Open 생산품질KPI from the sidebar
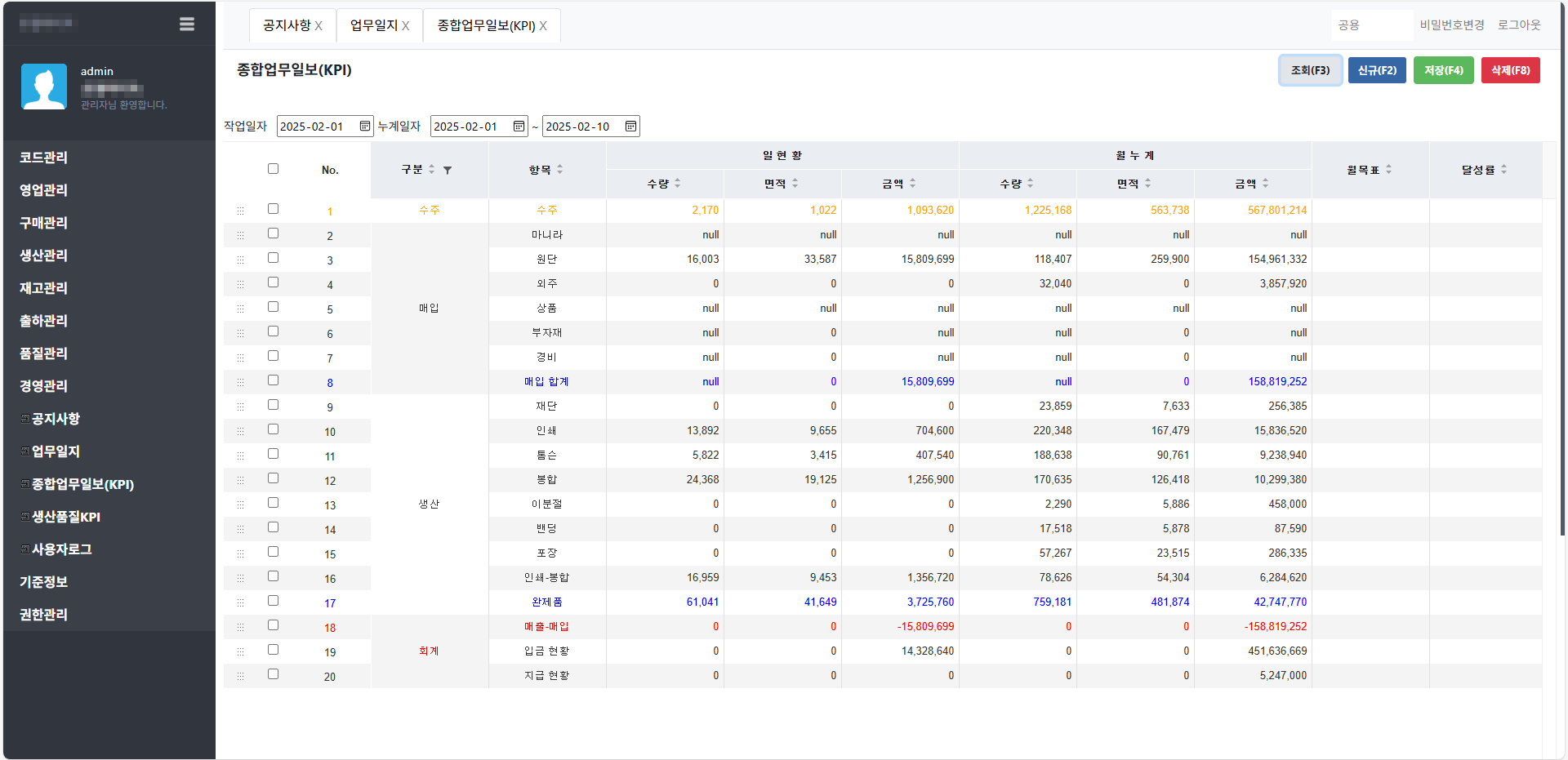Image resolution: width=1568 pixels, height=760 pixels. (x=66, y=517)
